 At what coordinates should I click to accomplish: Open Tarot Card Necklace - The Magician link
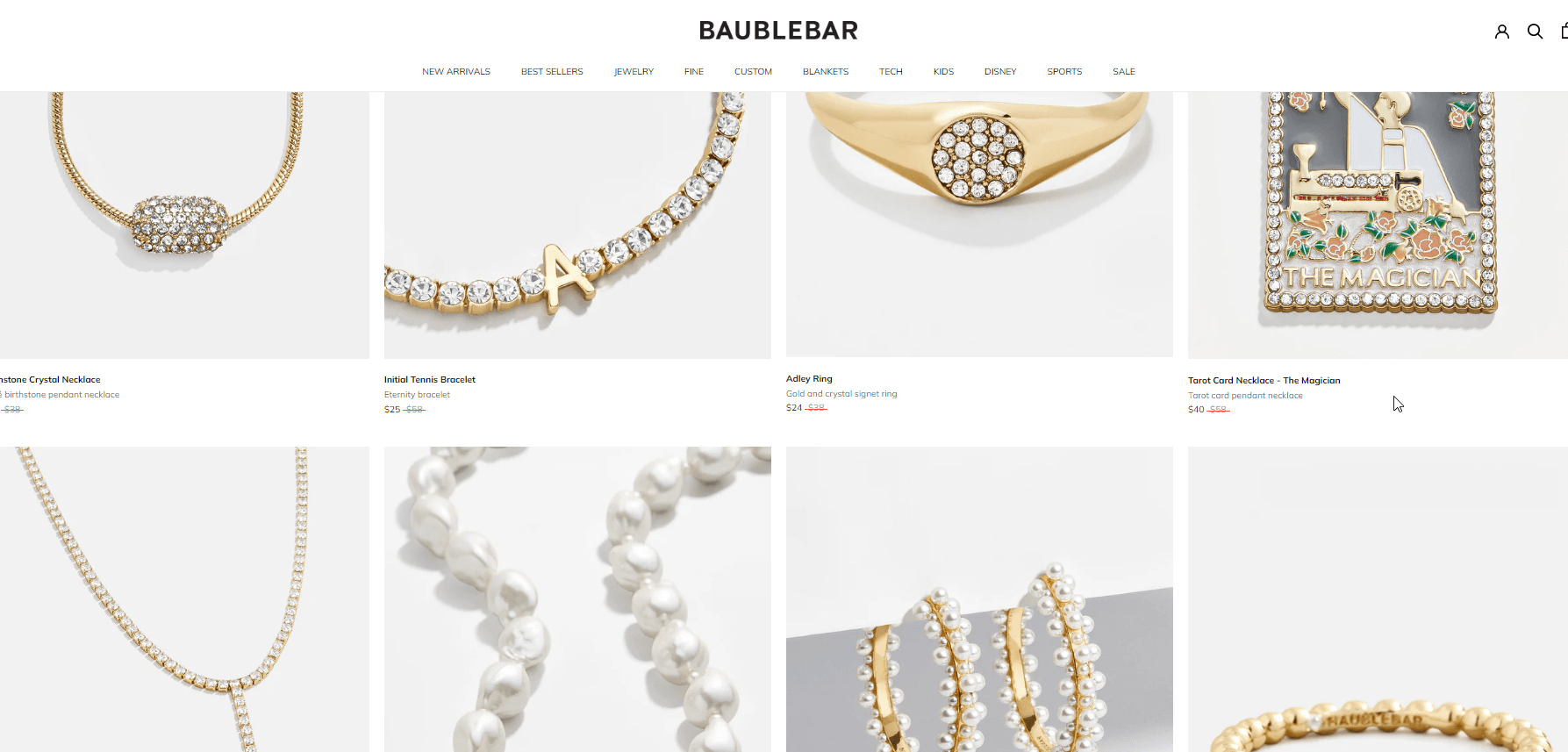pyautogui.click(x=1264, y=381)
